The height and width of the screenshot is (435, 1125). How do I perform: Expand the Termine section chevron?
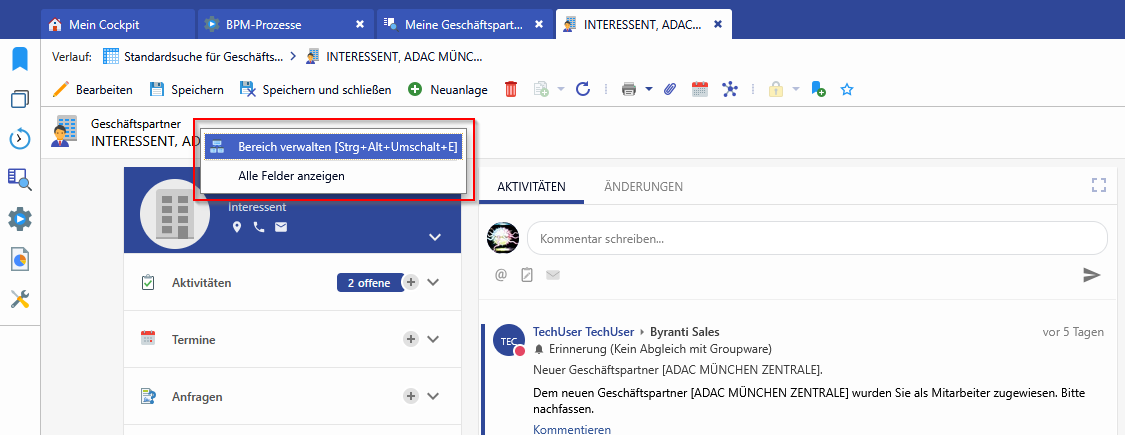(433, 339)
